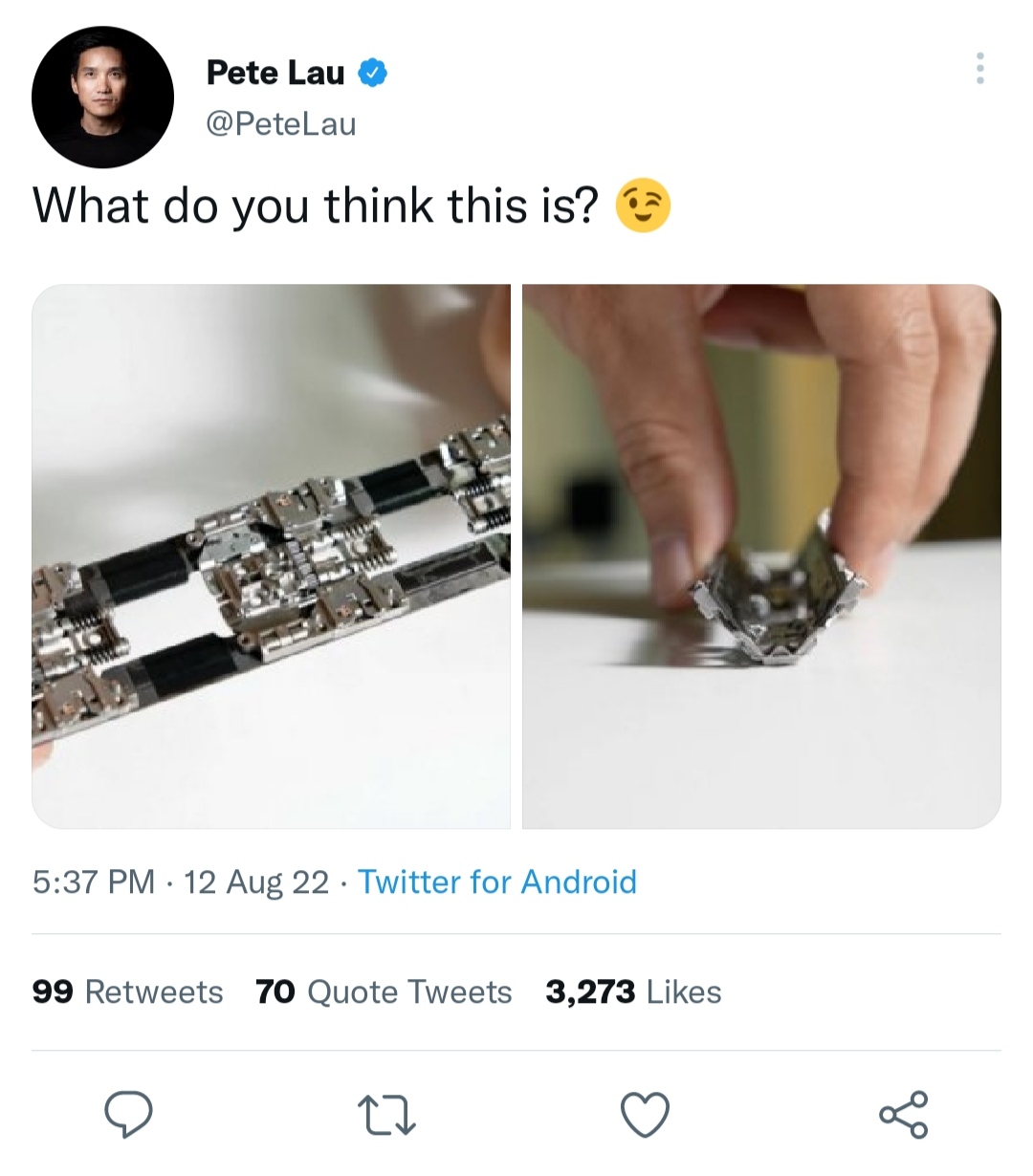The width and height of the screenshot is (1033, 1176).
Task: Click the tweet text "What do you think this is?"
Action: [316, 207]
